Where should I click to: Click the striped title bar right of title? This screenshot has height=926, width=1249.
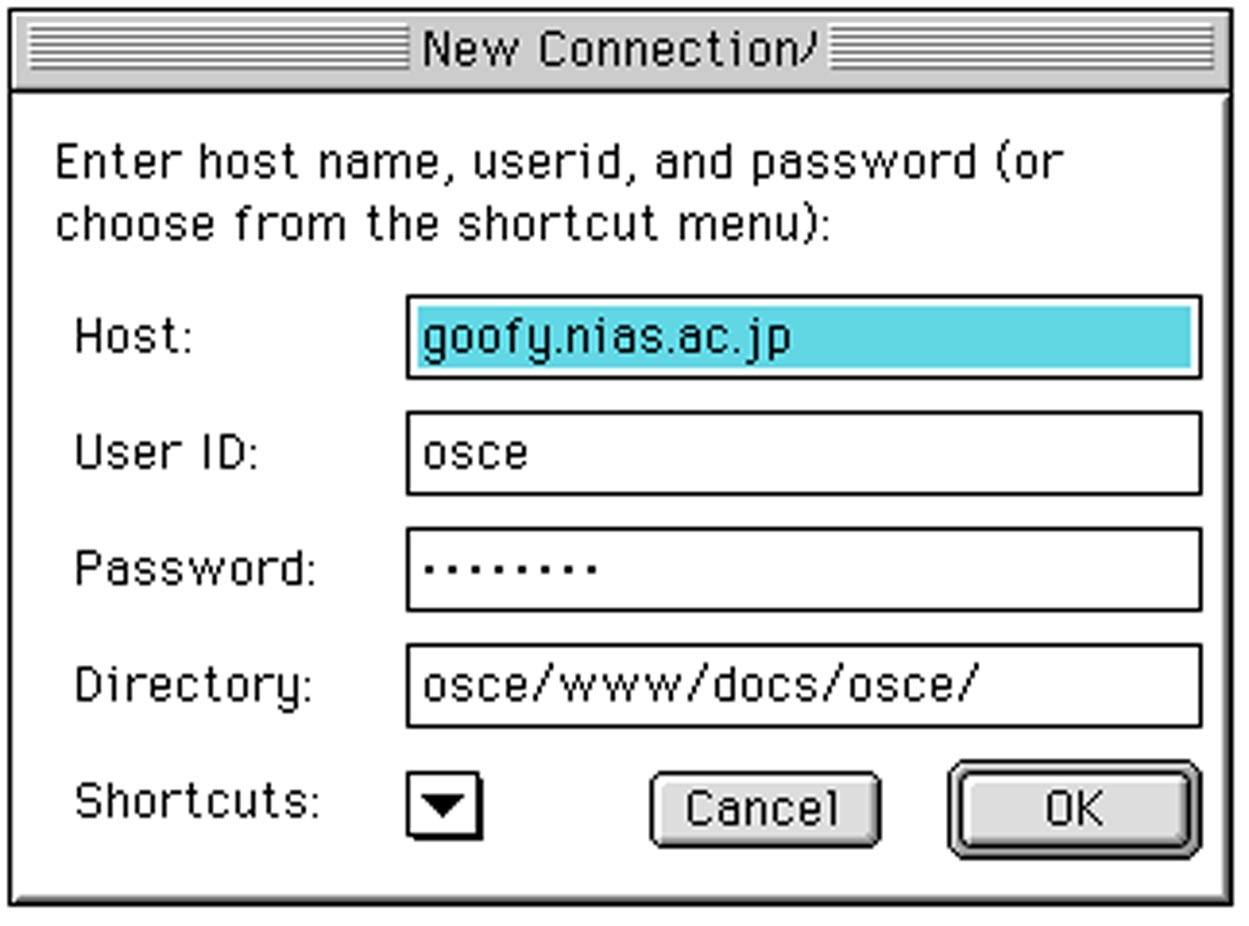1022,48
